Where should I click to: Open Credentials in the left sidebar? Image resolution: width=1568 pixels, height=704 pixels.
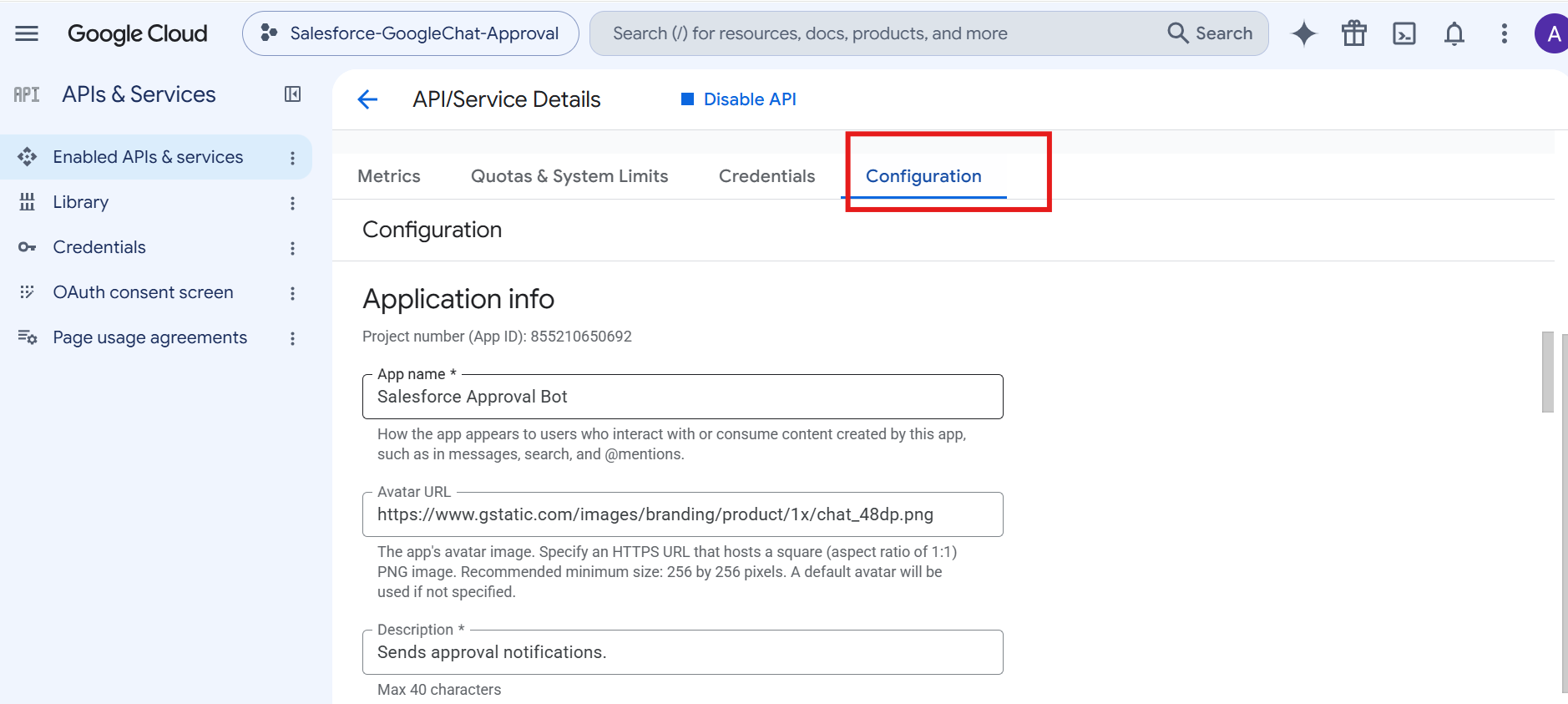99,247
